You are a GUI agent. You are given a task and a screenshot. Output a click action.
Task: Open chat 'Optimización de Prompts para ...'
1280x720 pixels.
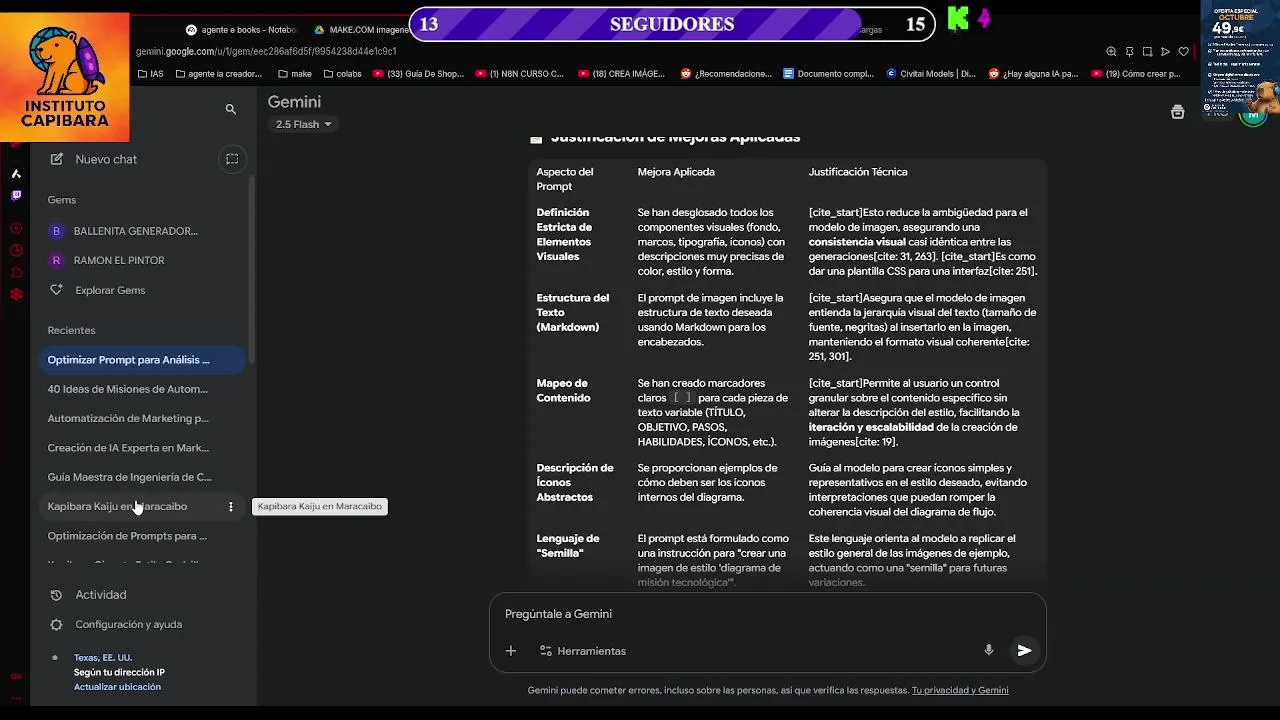point(141,536)
